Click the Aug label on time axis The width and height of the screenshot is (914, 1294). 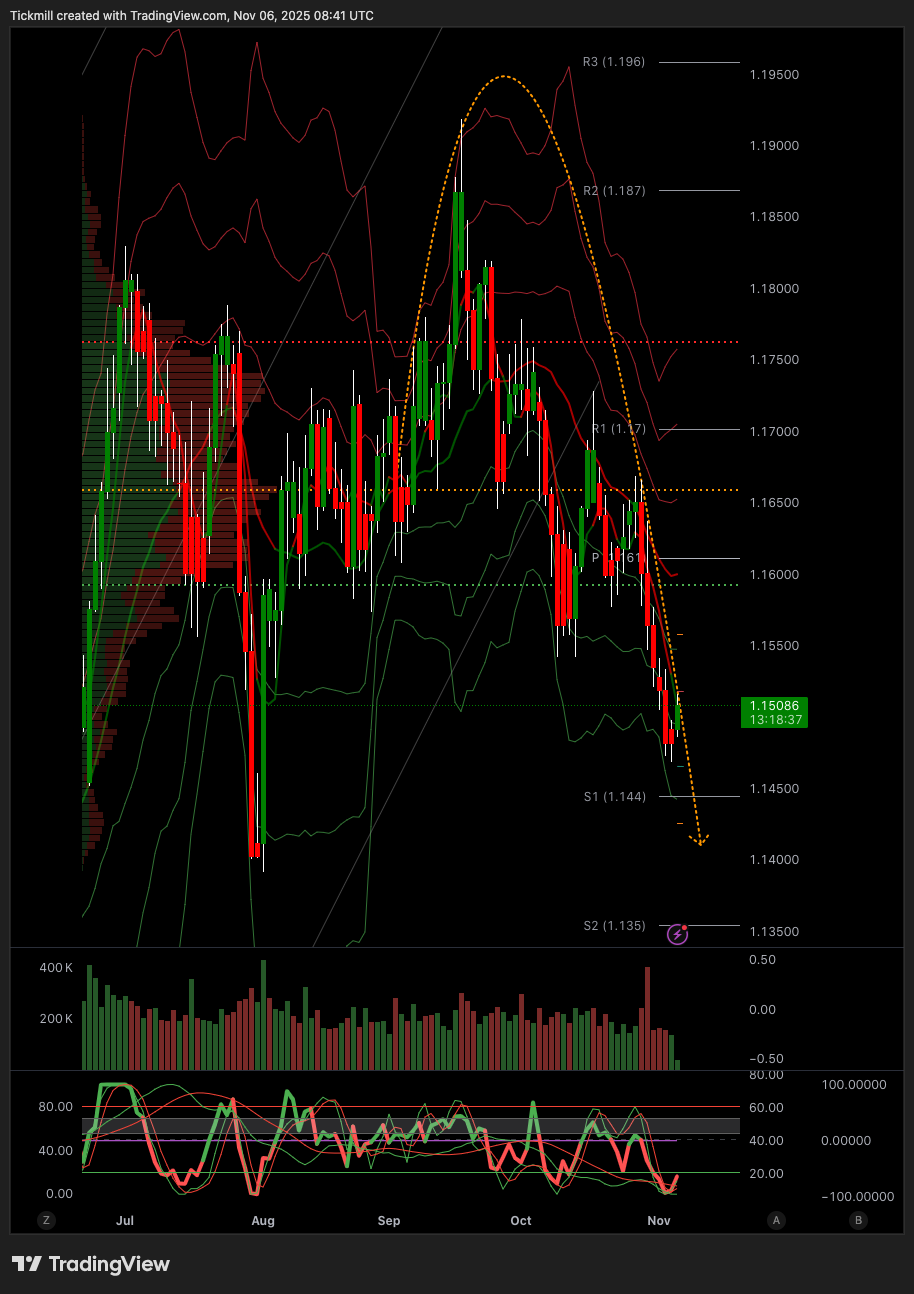[x=263, y=1220]
